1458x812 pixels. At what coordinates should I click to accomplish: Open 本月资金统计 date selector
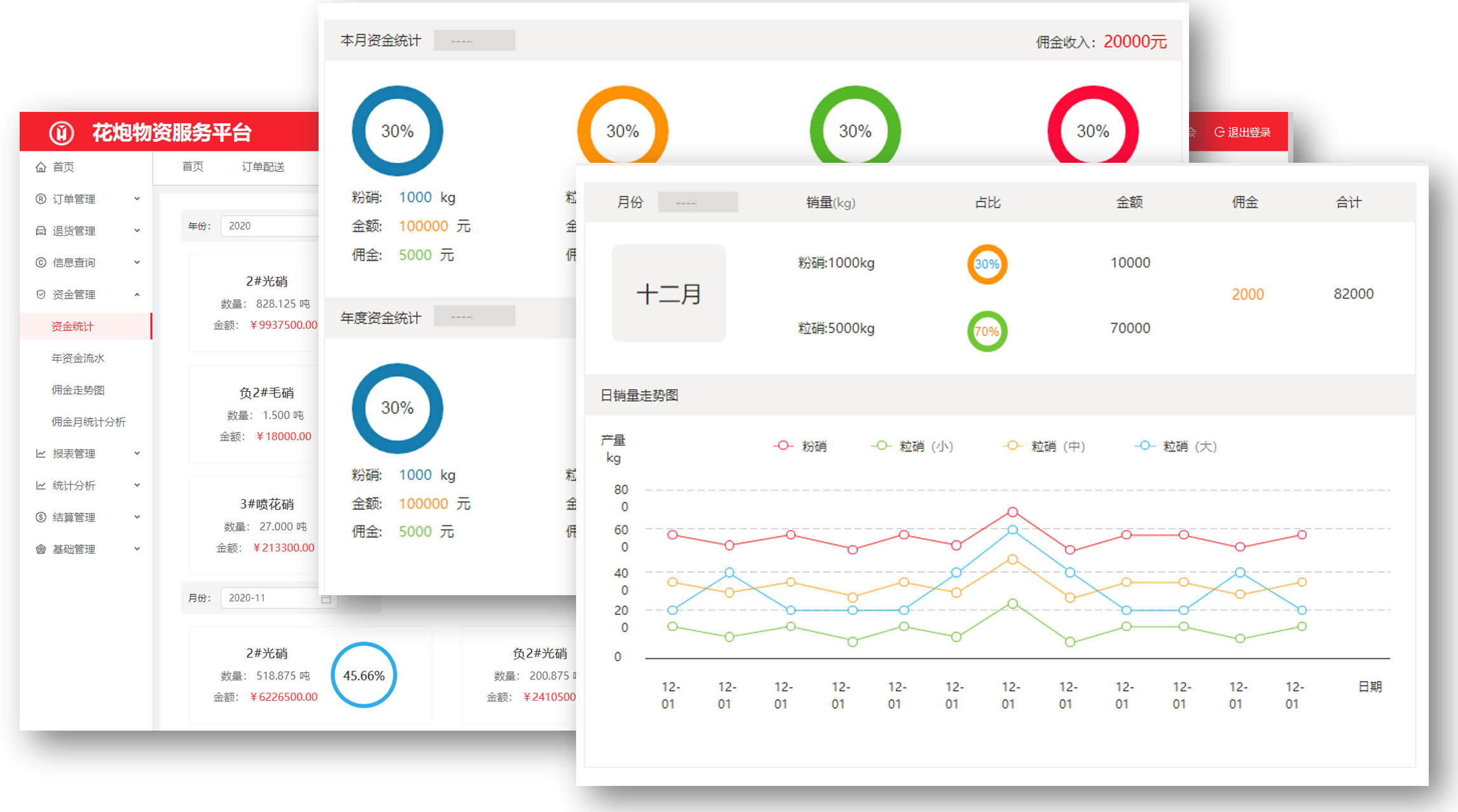click(474, 41)
